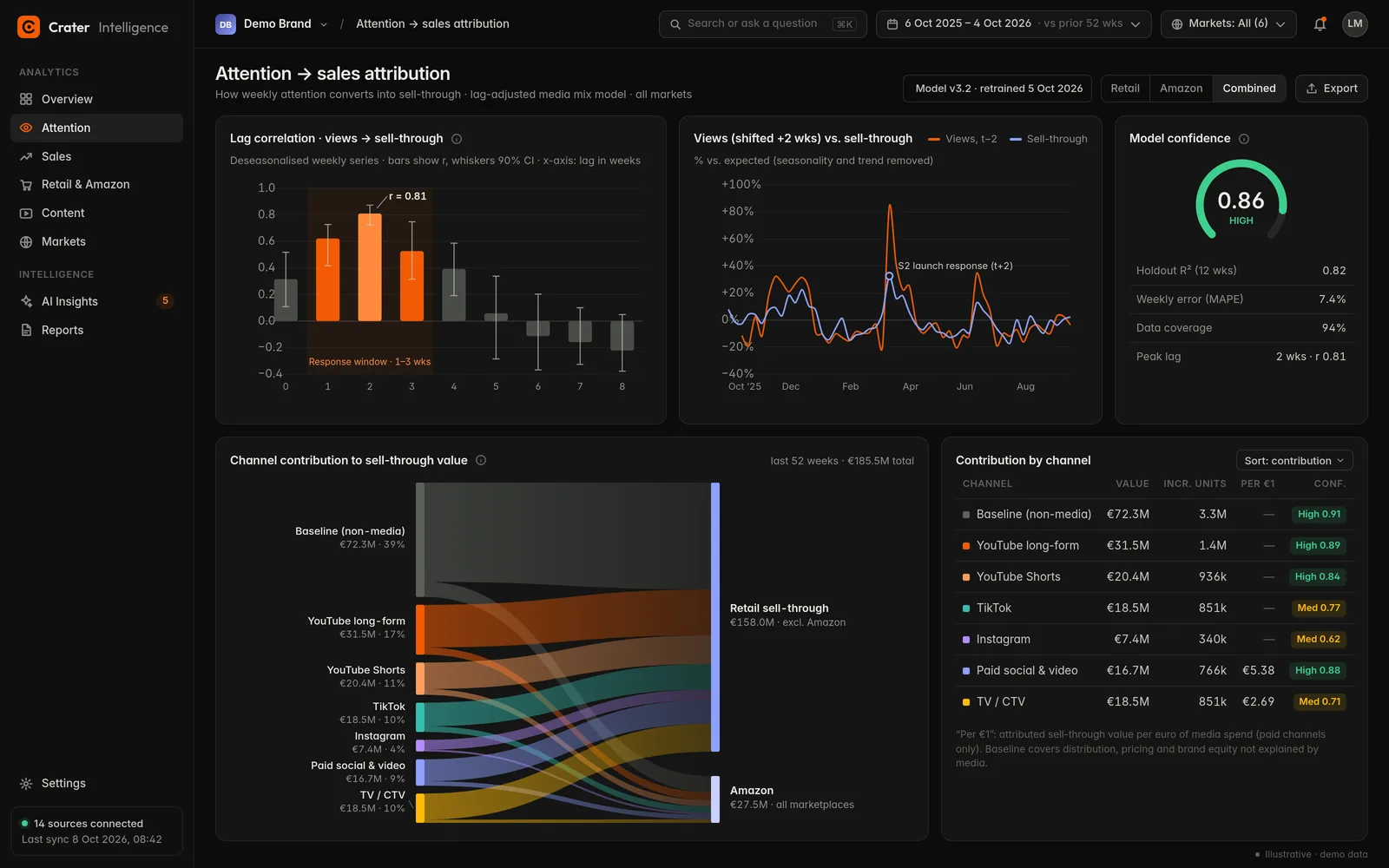Click the Attention eye icon in sidebar
The width and height of the screenshot is (1389, 868).
(26, 128)
